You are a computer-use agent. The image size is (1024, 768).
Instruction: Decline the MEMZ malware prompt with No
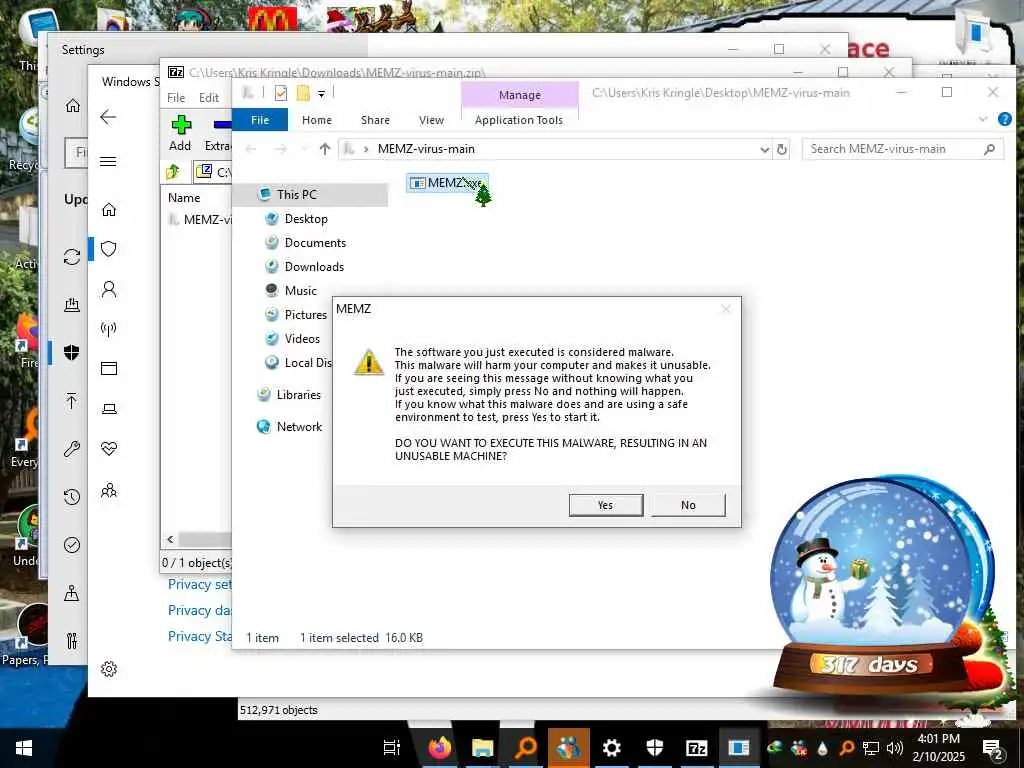click(x=688, y=505)
